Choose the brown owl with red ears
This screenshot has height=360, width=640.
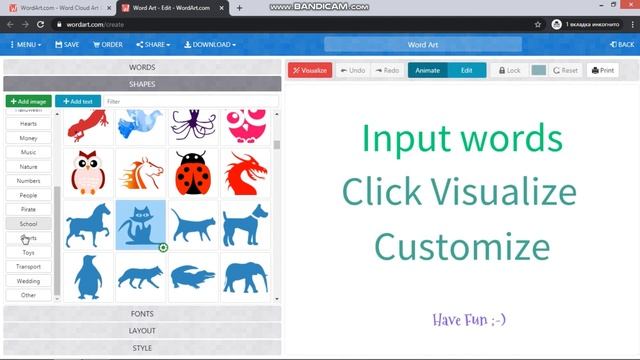[x=88, y=173]
